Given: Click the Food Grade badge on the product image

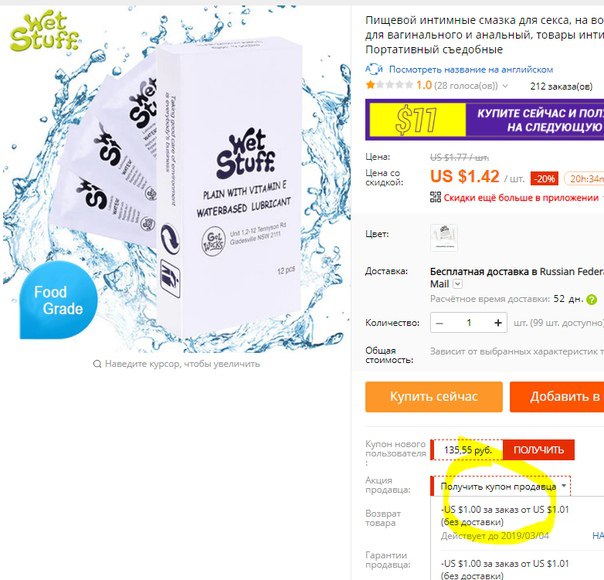Looking at the screenshot, I should [x=59, y=300].
